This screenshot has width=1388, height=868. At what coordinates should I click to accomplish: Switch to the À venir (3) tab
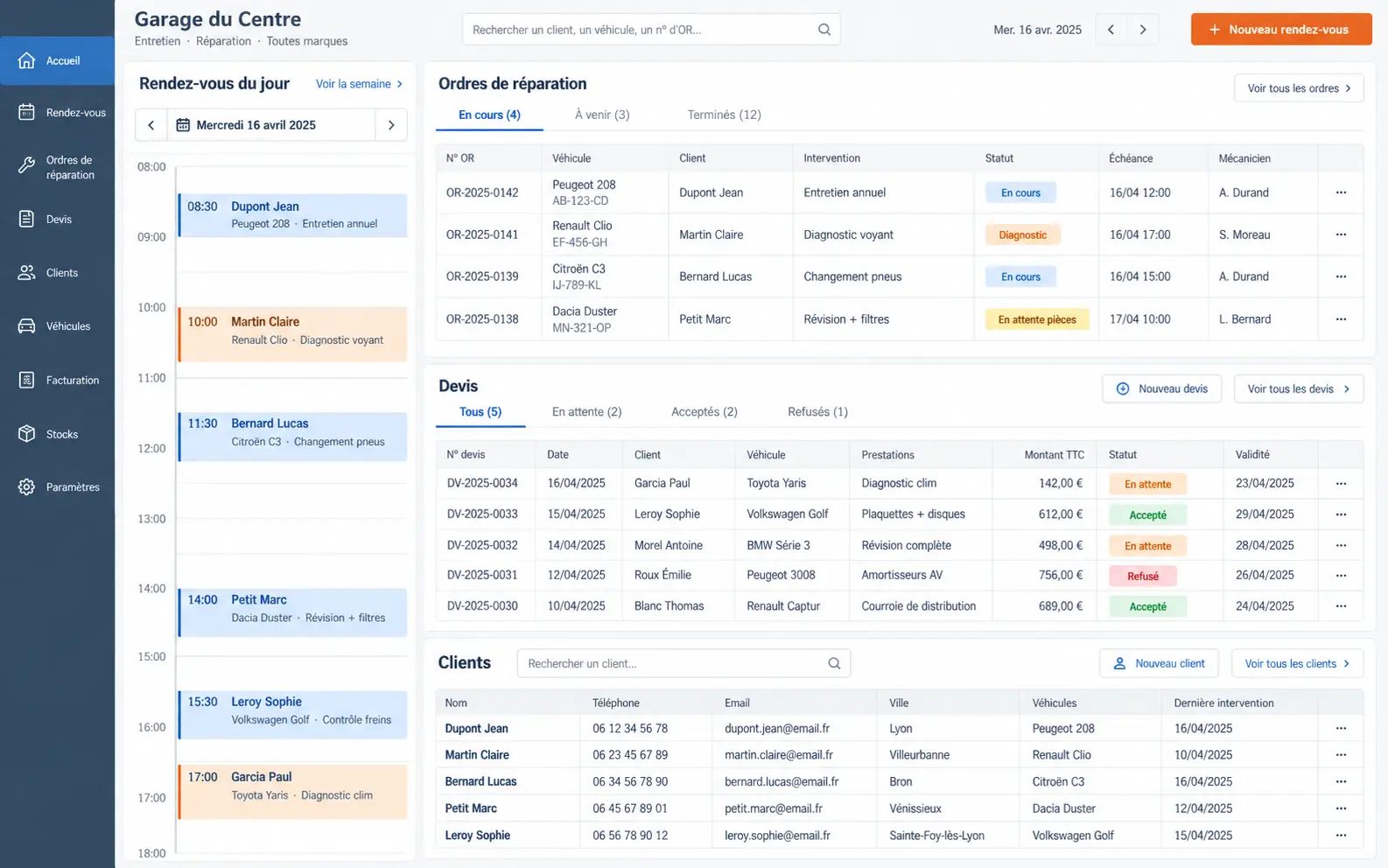tap(602, 115)
